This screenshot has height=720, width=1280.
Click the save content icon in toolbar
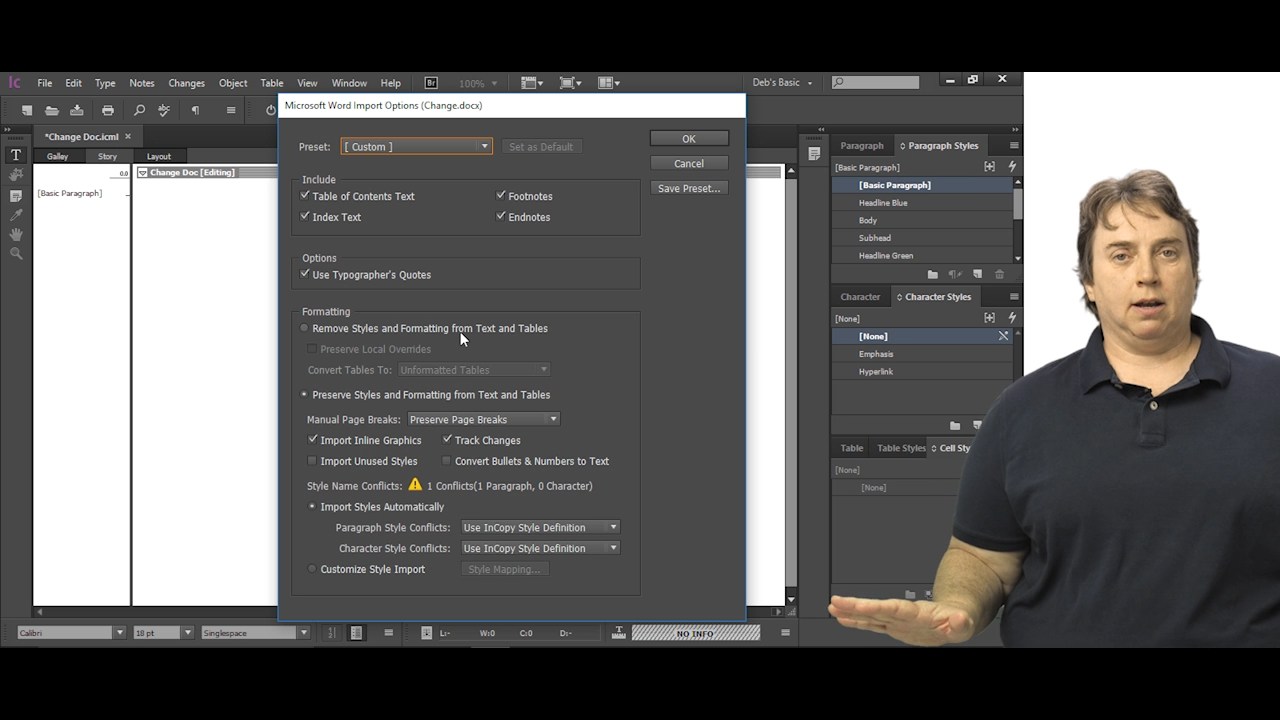pos(77,110)
